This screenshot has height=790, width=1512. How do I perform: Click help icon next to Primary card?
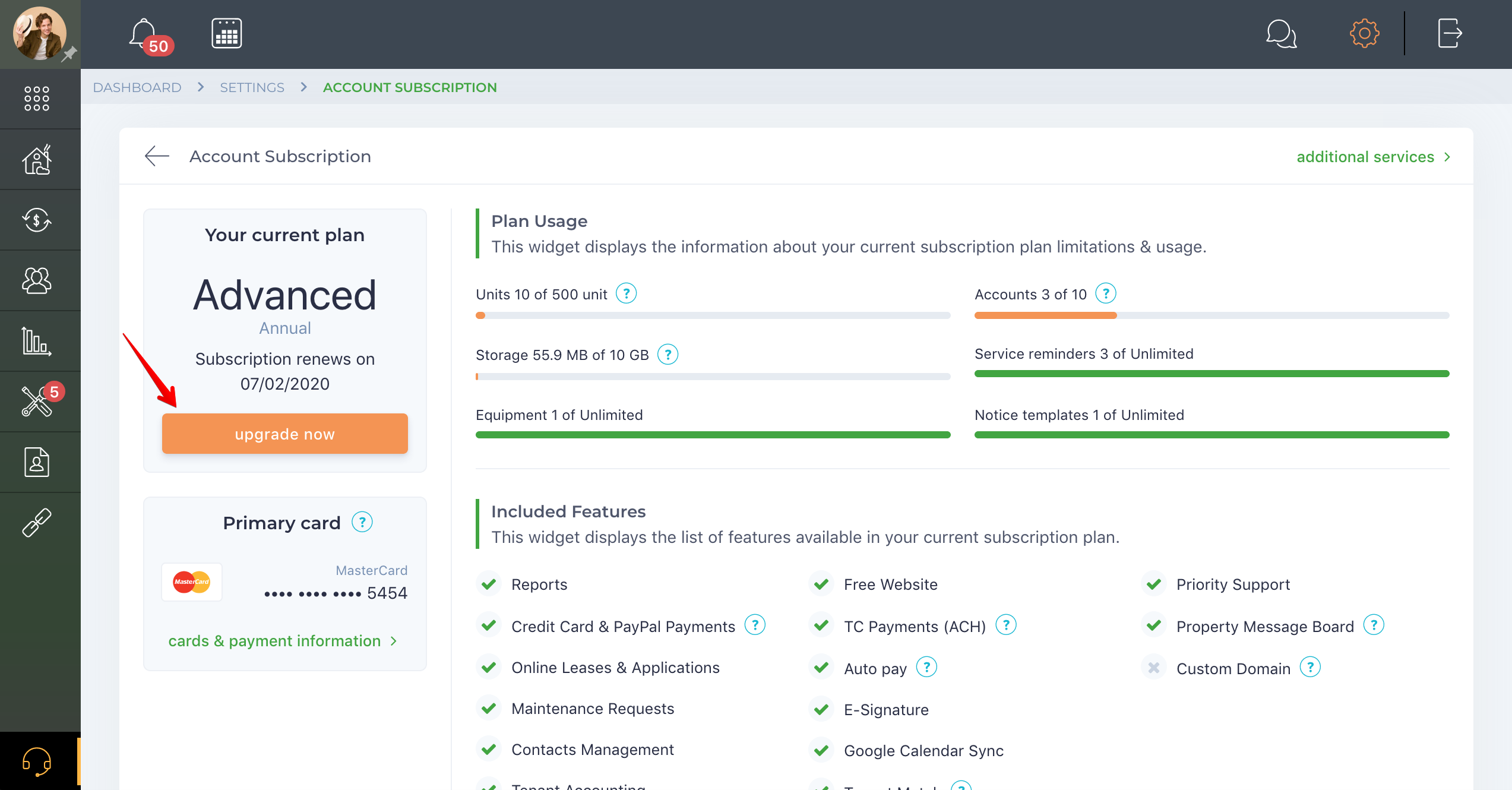[x=362, y=522]
